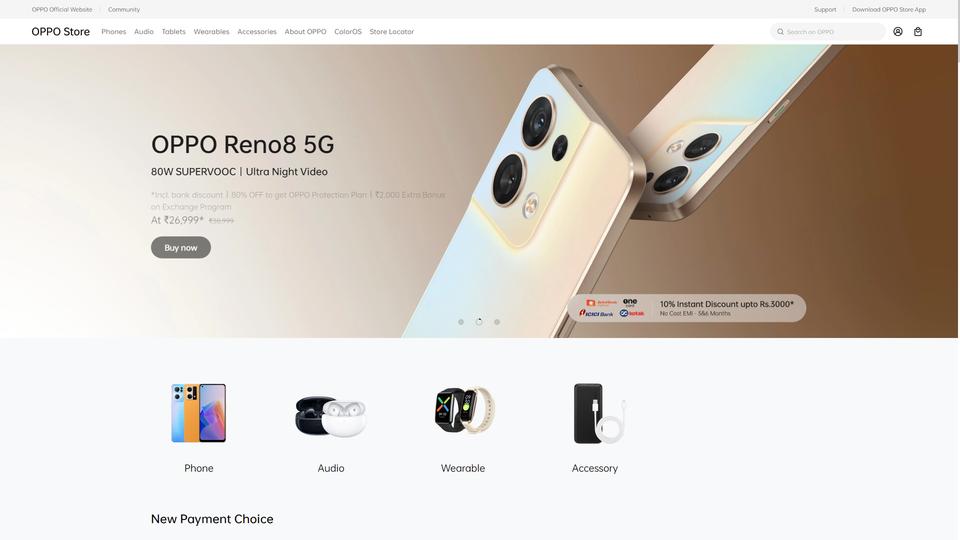This screenshot has width=960, height=540.
Task: Click the Search on OPPO field
Action: [828, 32]
